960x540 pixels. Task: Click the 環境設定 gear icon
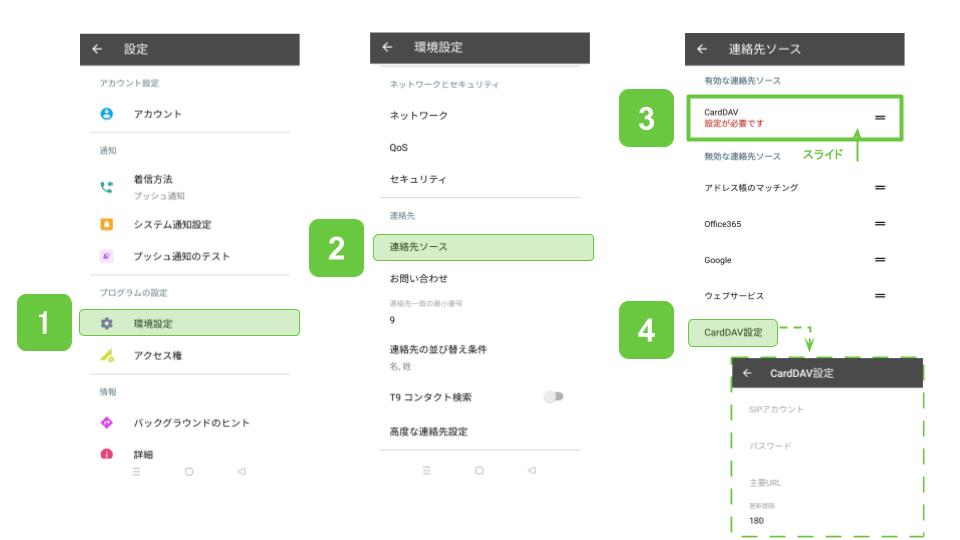coord(106,324)
